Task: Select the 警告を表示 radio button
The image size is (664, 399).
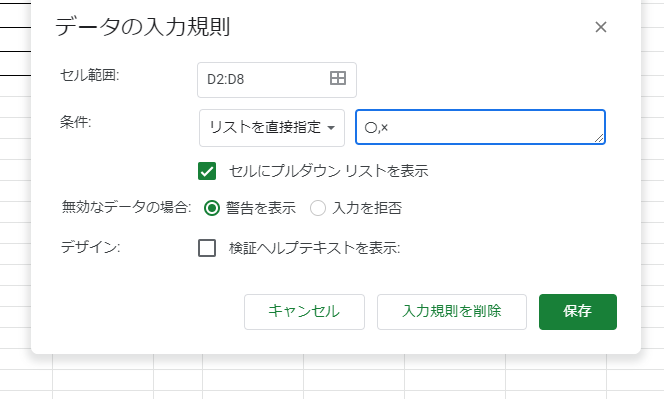Action: pos(212,208)
